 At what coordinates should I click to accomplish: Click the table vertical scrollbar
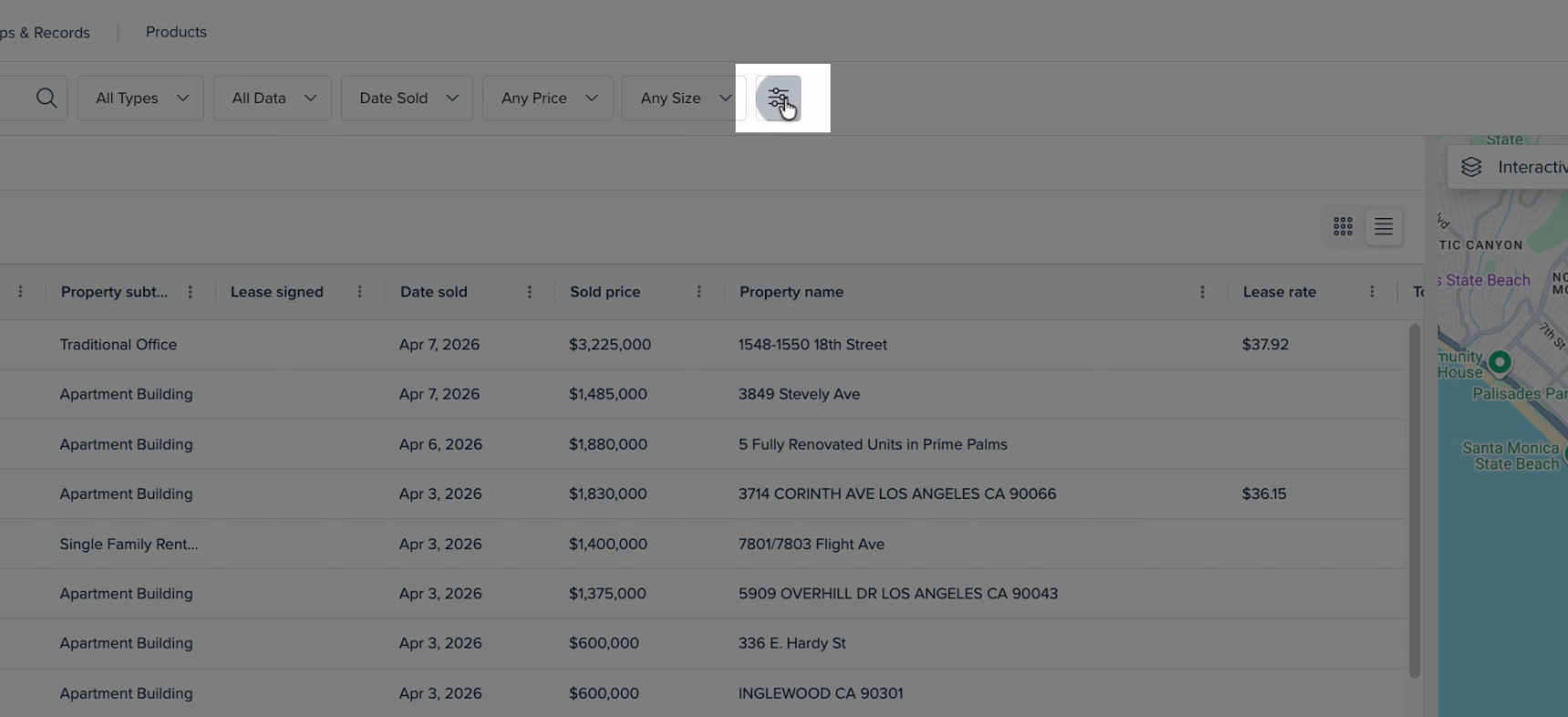(x=1414, y=500)
